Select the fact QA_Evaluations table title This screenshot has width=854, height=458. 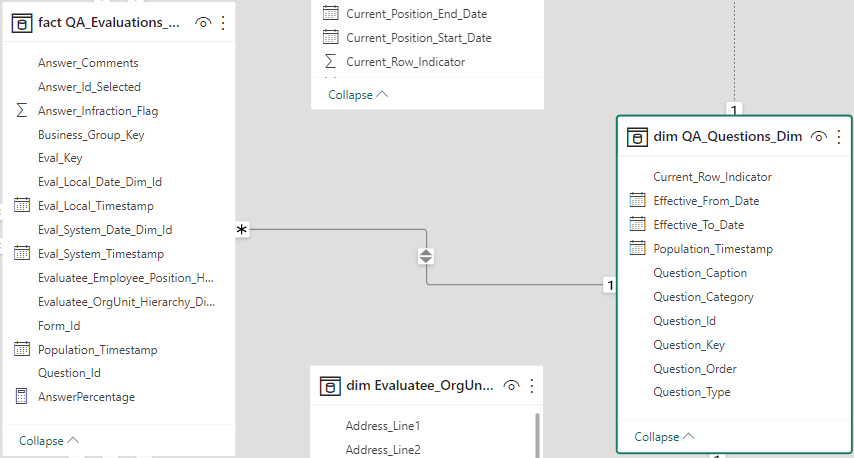[108, 23]
